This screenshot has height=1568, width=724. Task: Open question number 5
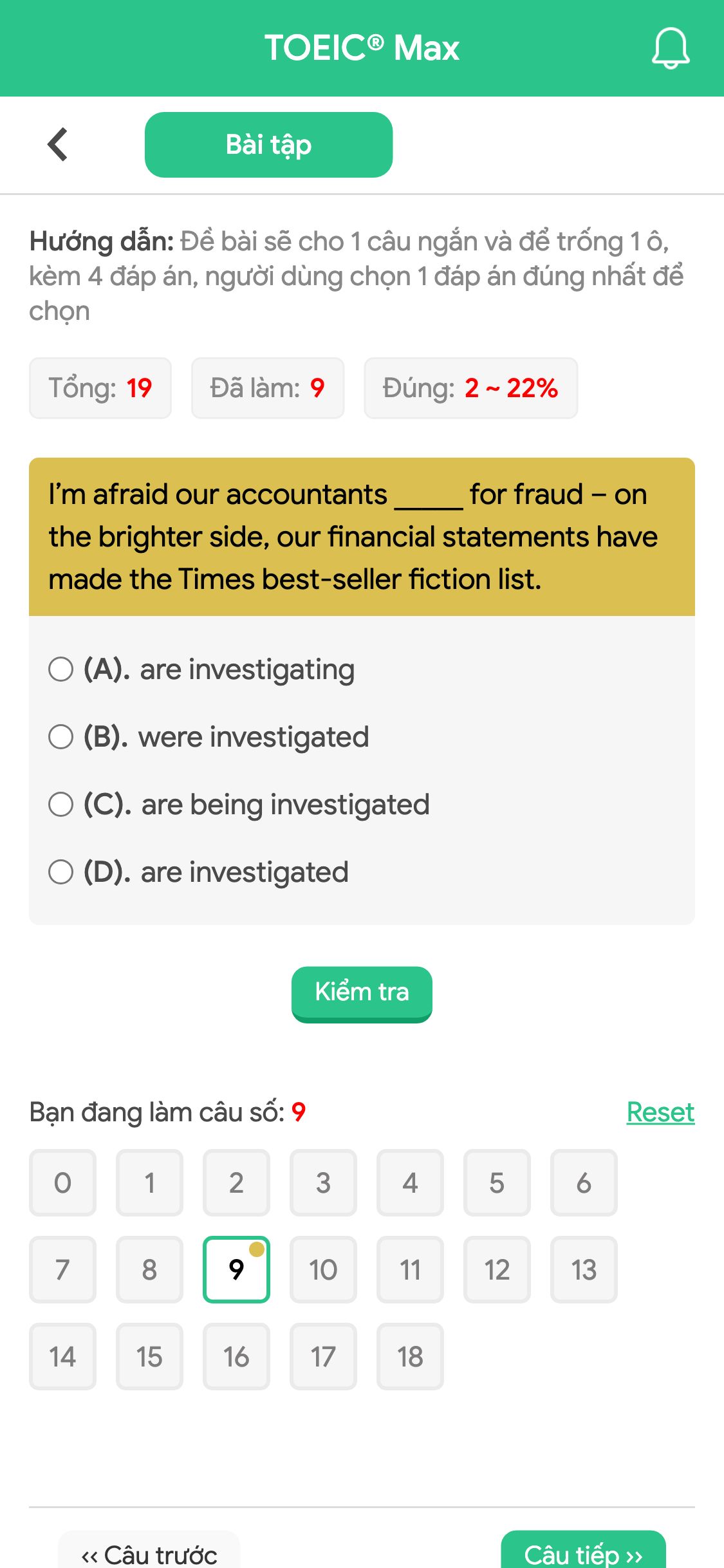point(497,1182)
